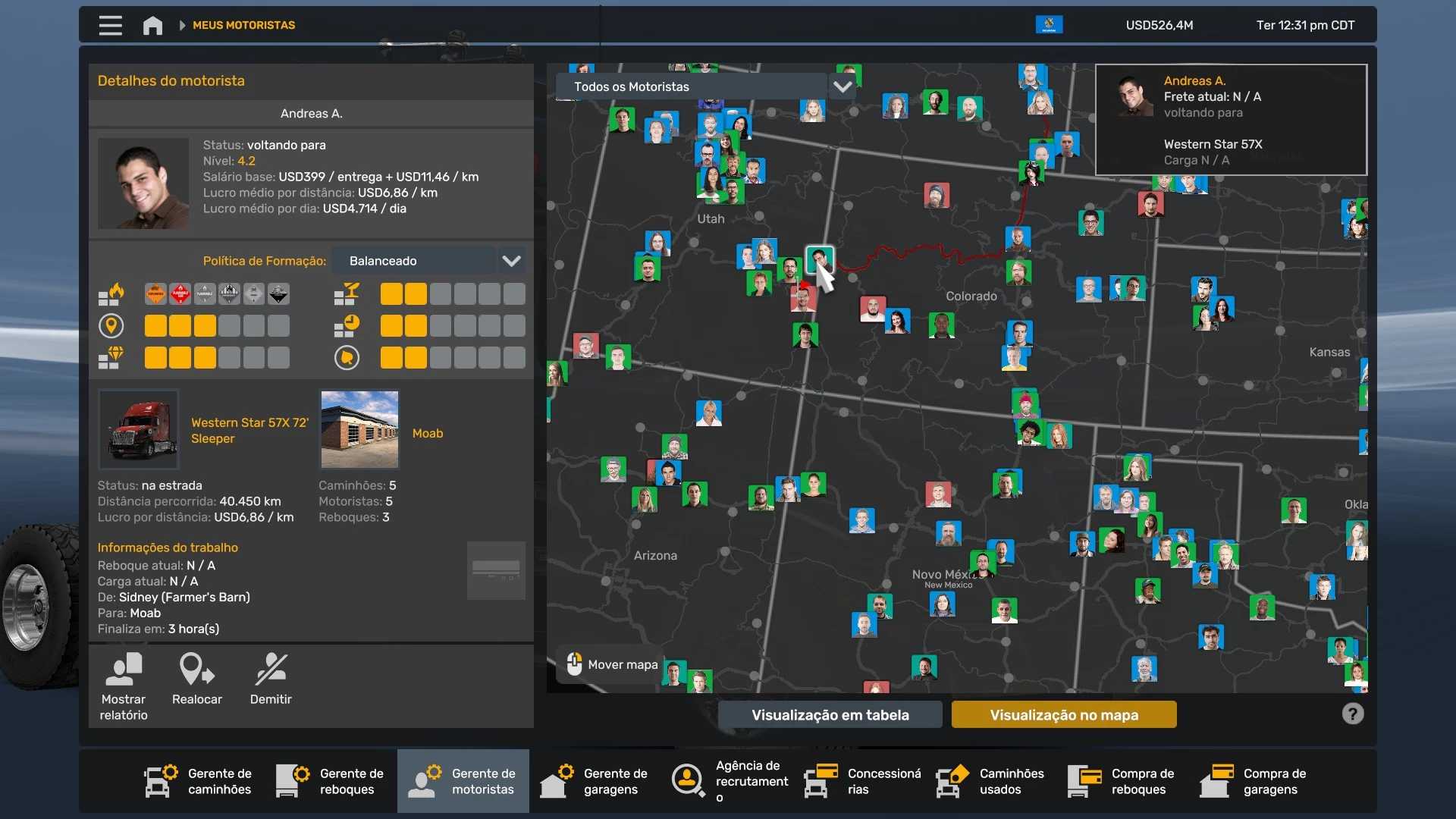Open the help question mark icon

point(1352,714)
